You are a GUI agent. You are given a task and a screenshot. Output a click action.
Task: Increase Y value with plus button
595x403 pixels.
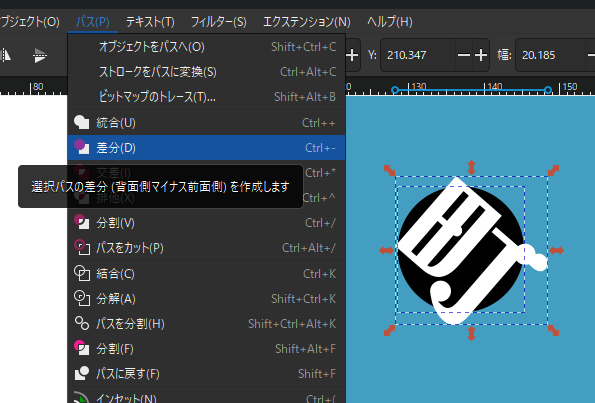point(481,55)
